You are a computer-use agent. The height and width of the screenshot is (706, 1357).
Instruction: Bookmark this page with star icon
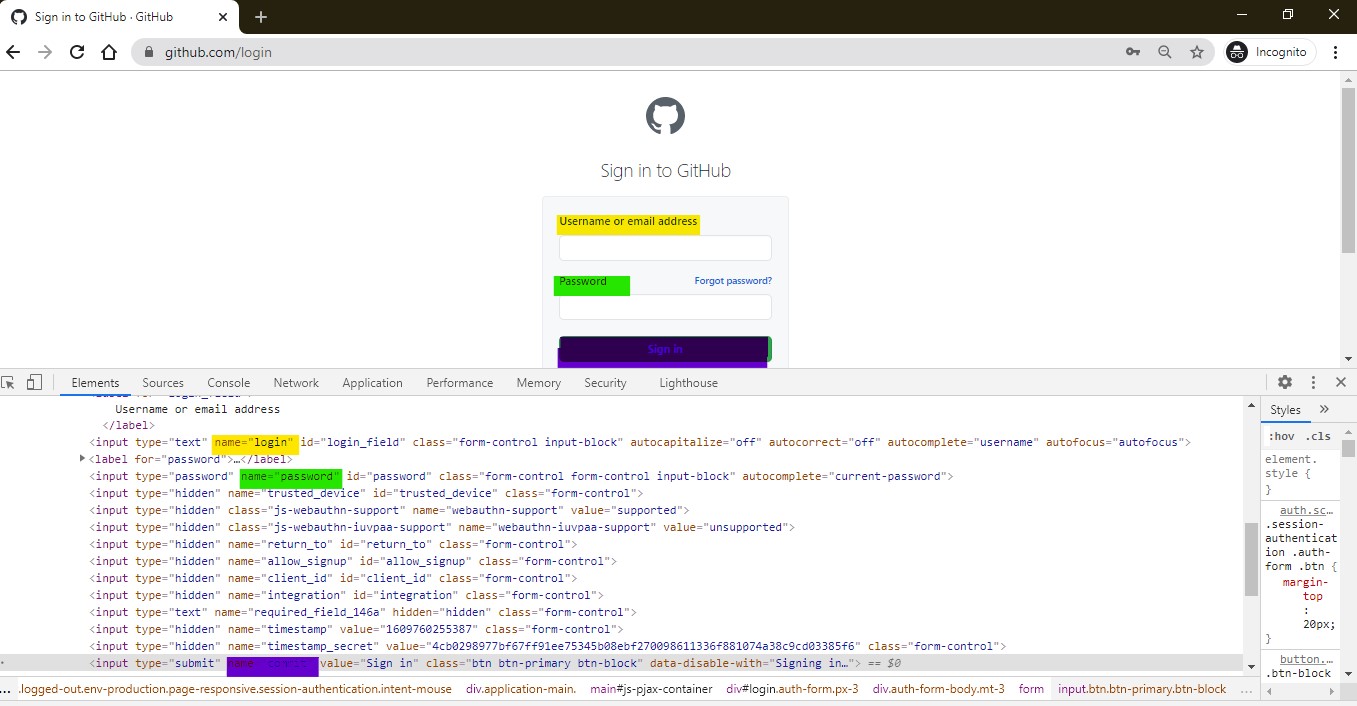(1197, 52)
